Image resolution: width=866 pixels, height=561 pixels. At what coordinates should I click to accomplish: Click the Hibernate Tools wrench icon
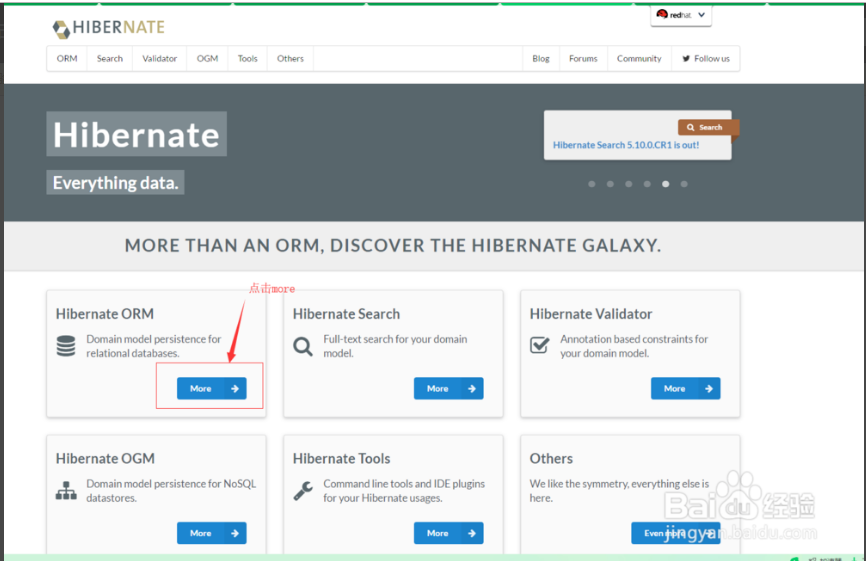pyautogui.click(x=303, y=490)
